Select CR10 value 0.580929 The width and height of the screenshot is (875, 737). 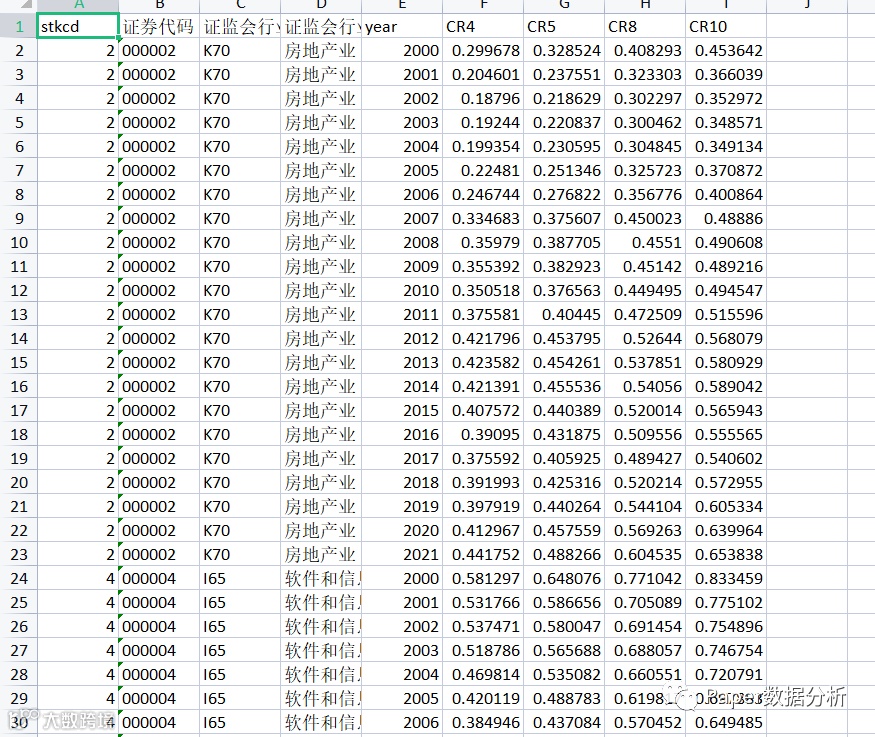725,362
